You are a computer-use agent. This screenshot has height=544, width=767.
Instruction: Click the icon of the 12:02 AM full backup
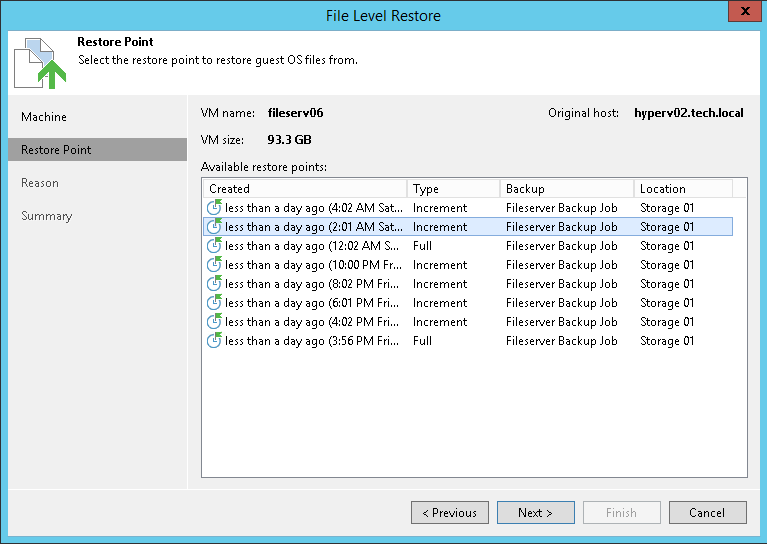(214, 246)
